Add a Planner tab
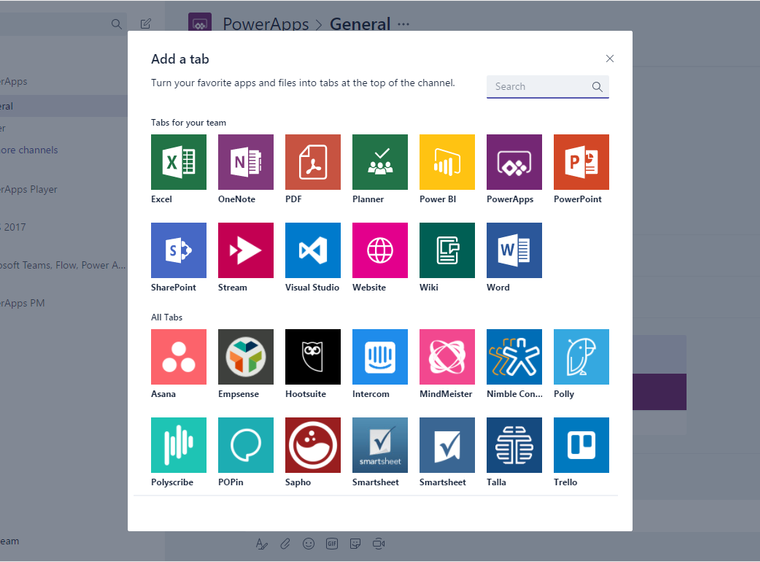The width and height of the screenshot is (760, 562). click(x=379, y=162)
